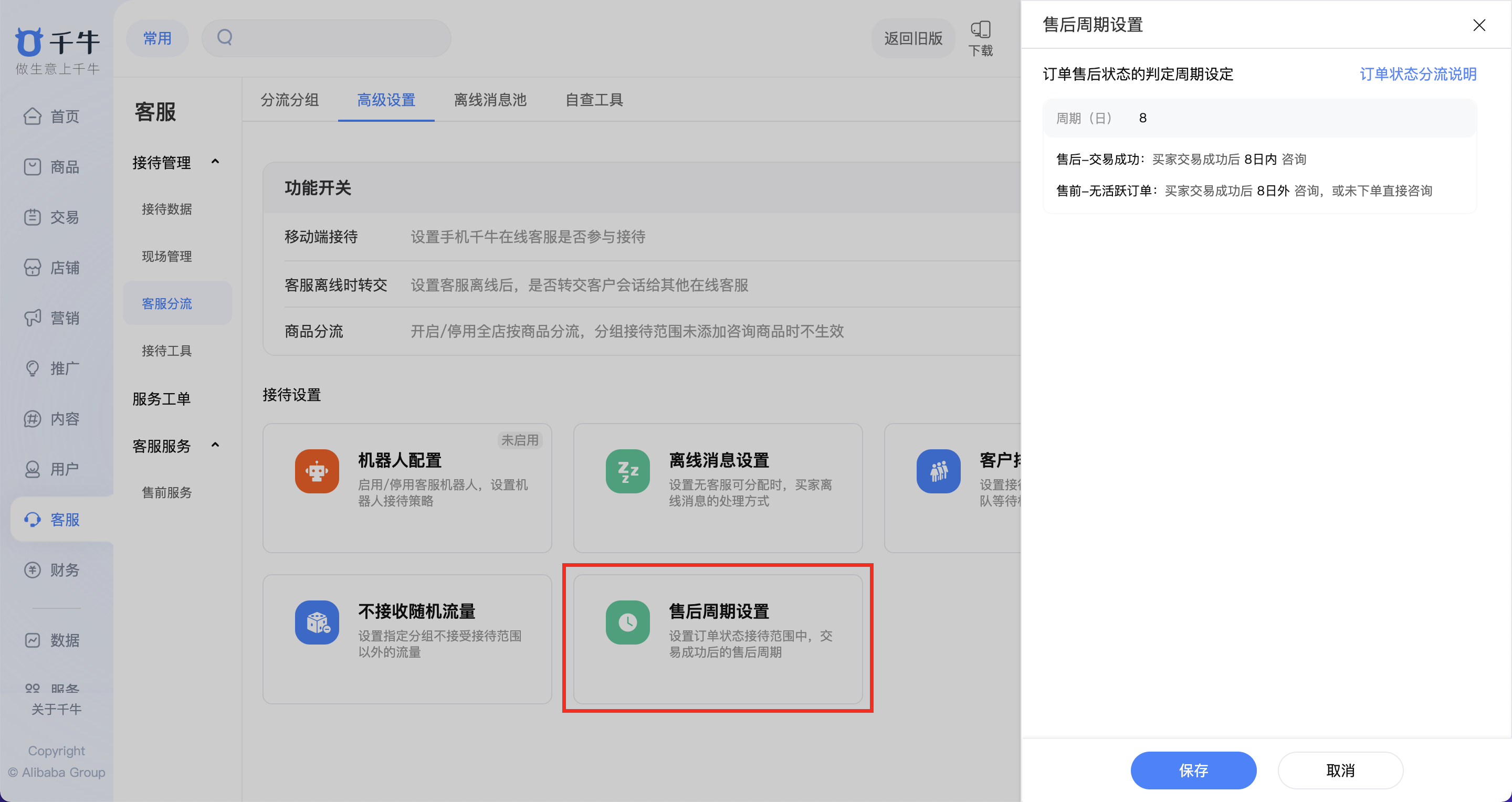Click the 保存 save button
This screenshot has width=1512, height=802.
(1193, 771)
